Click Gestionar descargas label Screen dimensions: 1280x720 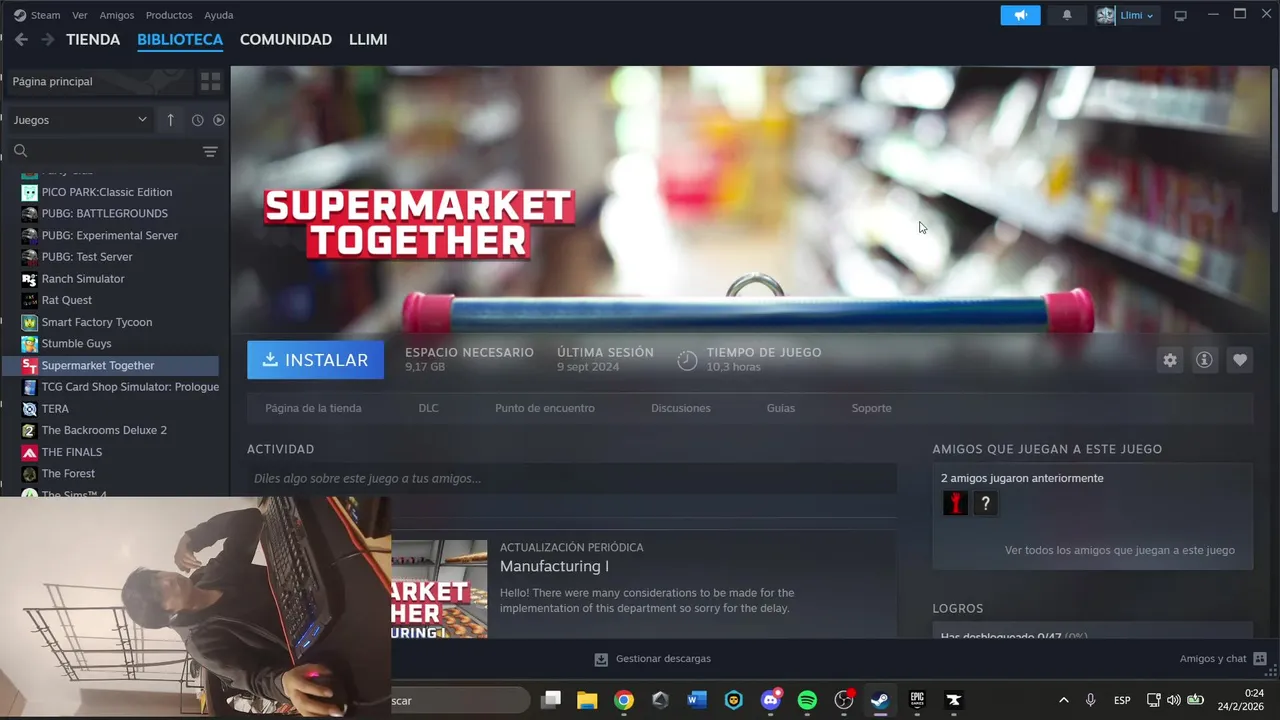663,659
